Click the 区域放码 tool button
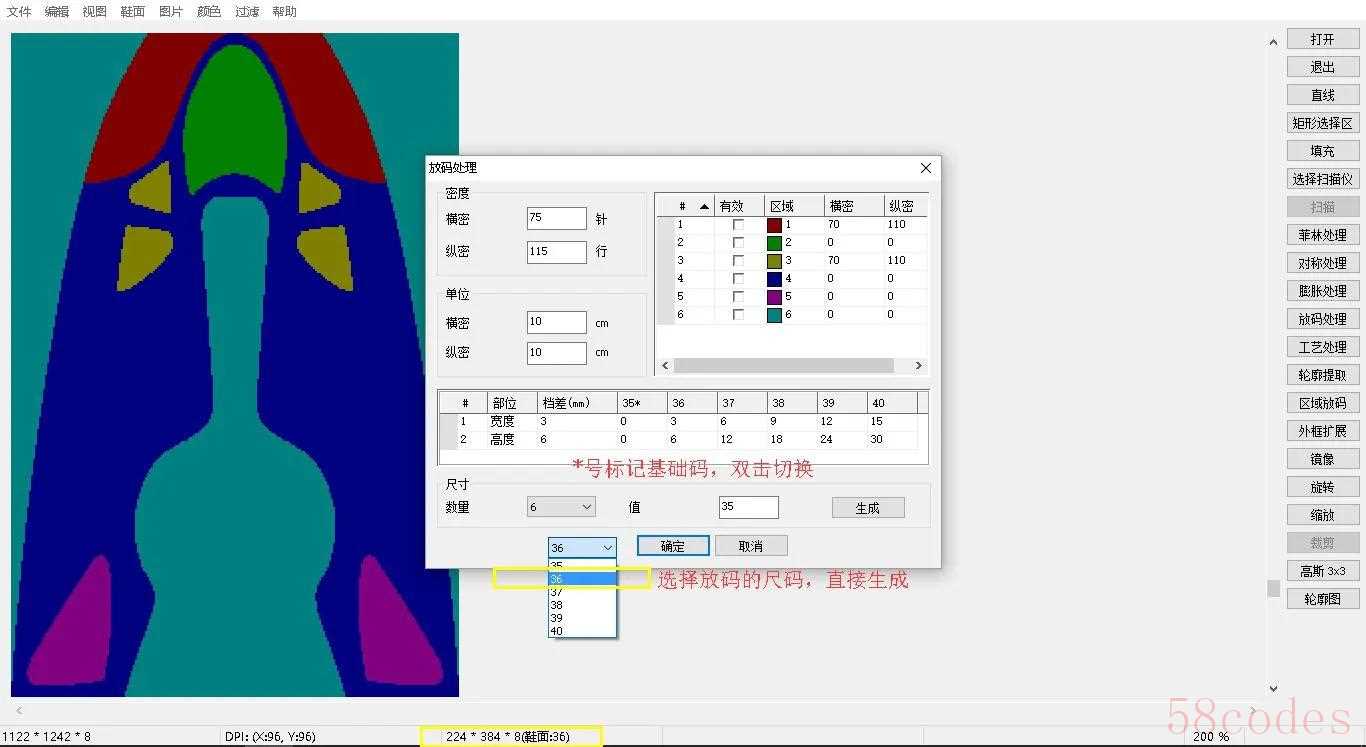Screen dimensions: 1366x747 (x=1322, y=403)
